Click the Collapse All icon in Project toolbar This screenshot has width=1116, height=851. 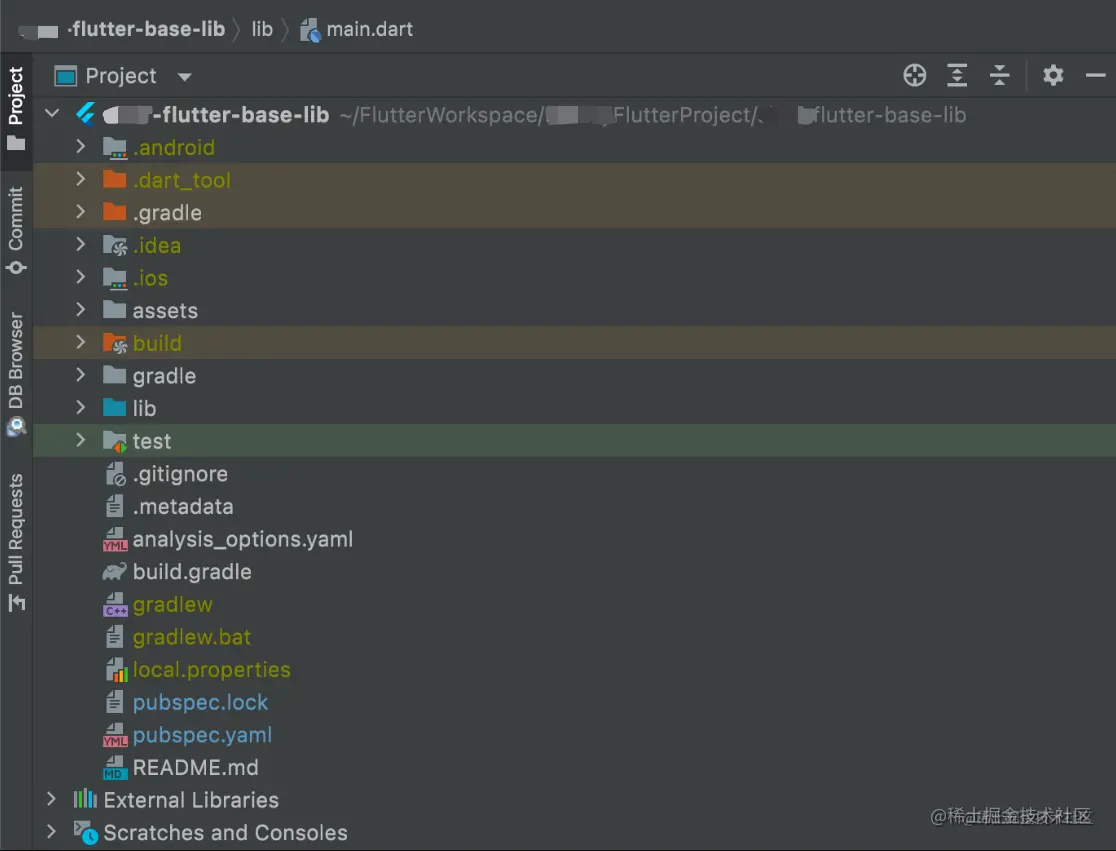coord(999,75)
